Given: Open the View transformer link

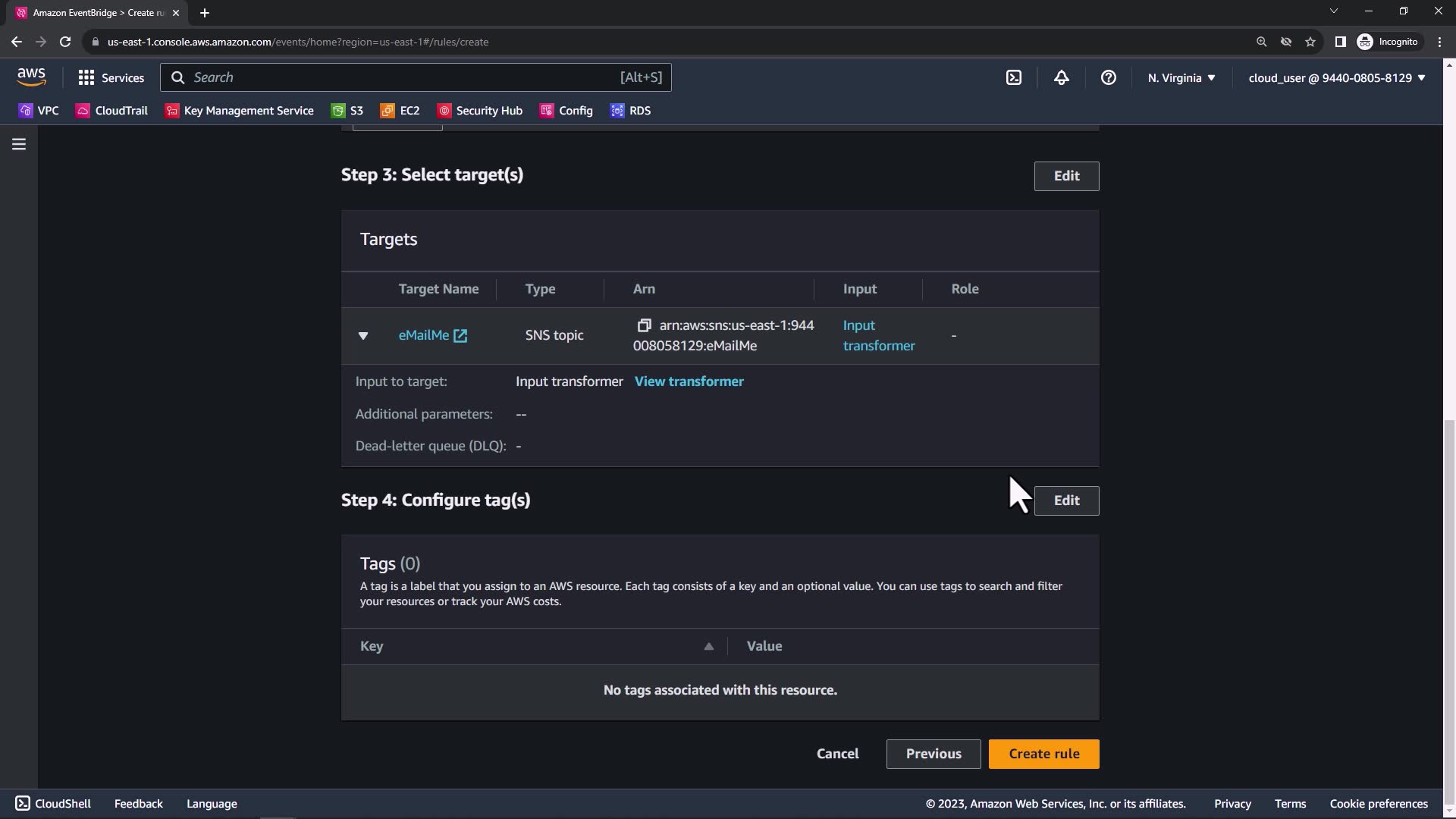Looking at the screenshot, I should (x=689, y=381).
